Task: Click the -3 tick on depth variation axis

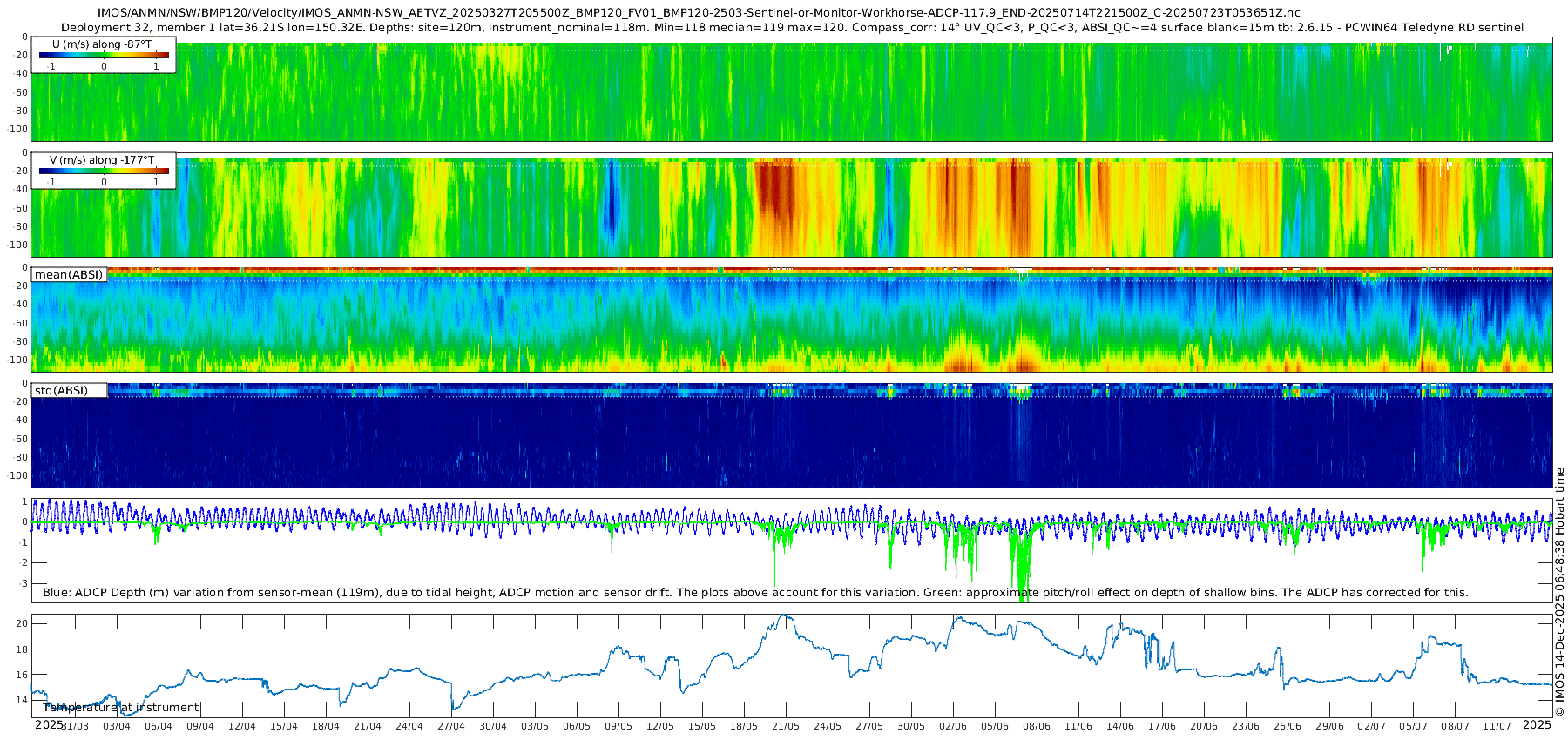Action: pos(24,583)
